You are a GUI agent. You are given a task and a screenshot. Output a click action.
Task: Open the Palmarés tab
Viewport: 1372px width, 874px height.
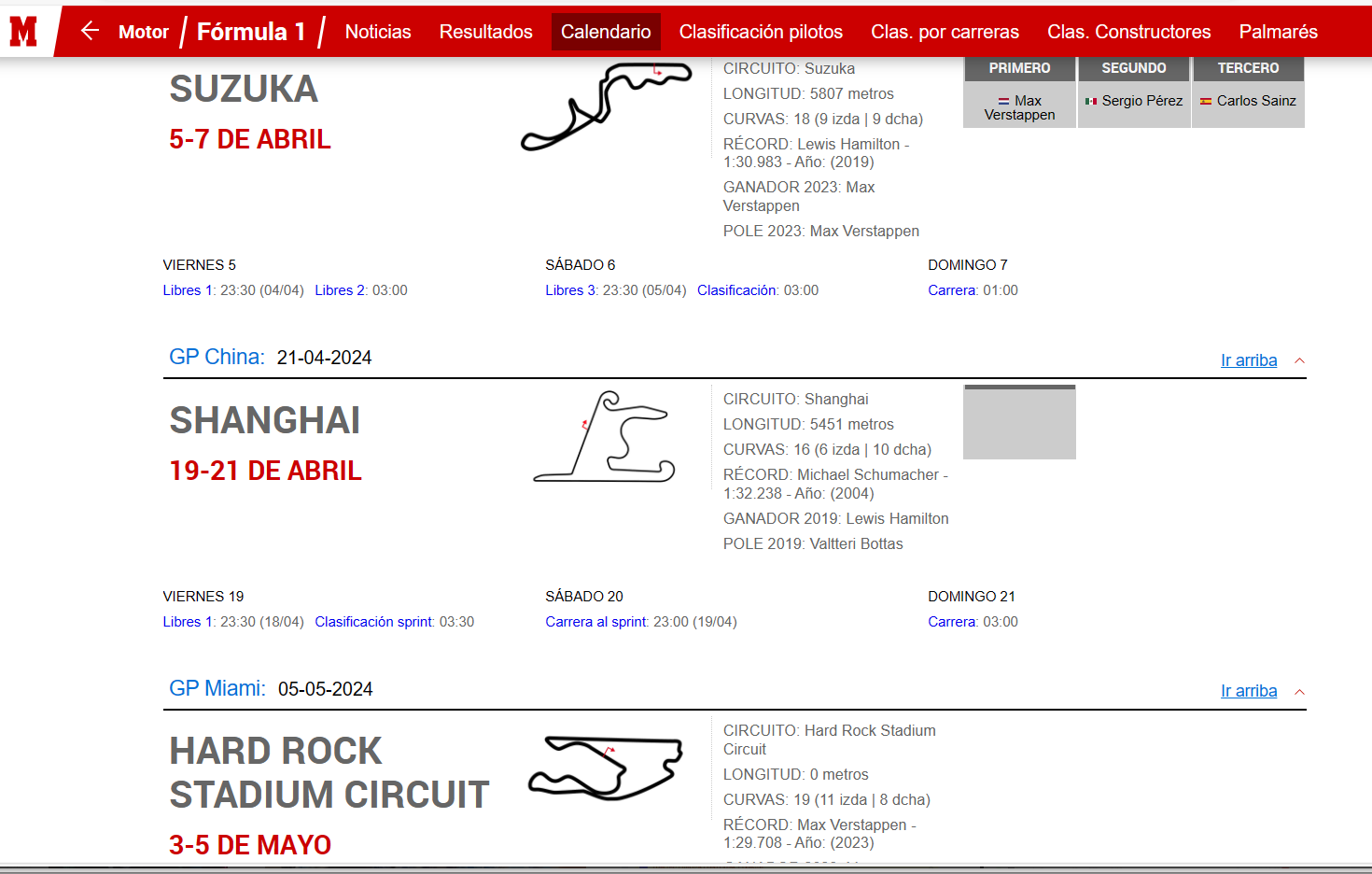(x=1279, y=32)
